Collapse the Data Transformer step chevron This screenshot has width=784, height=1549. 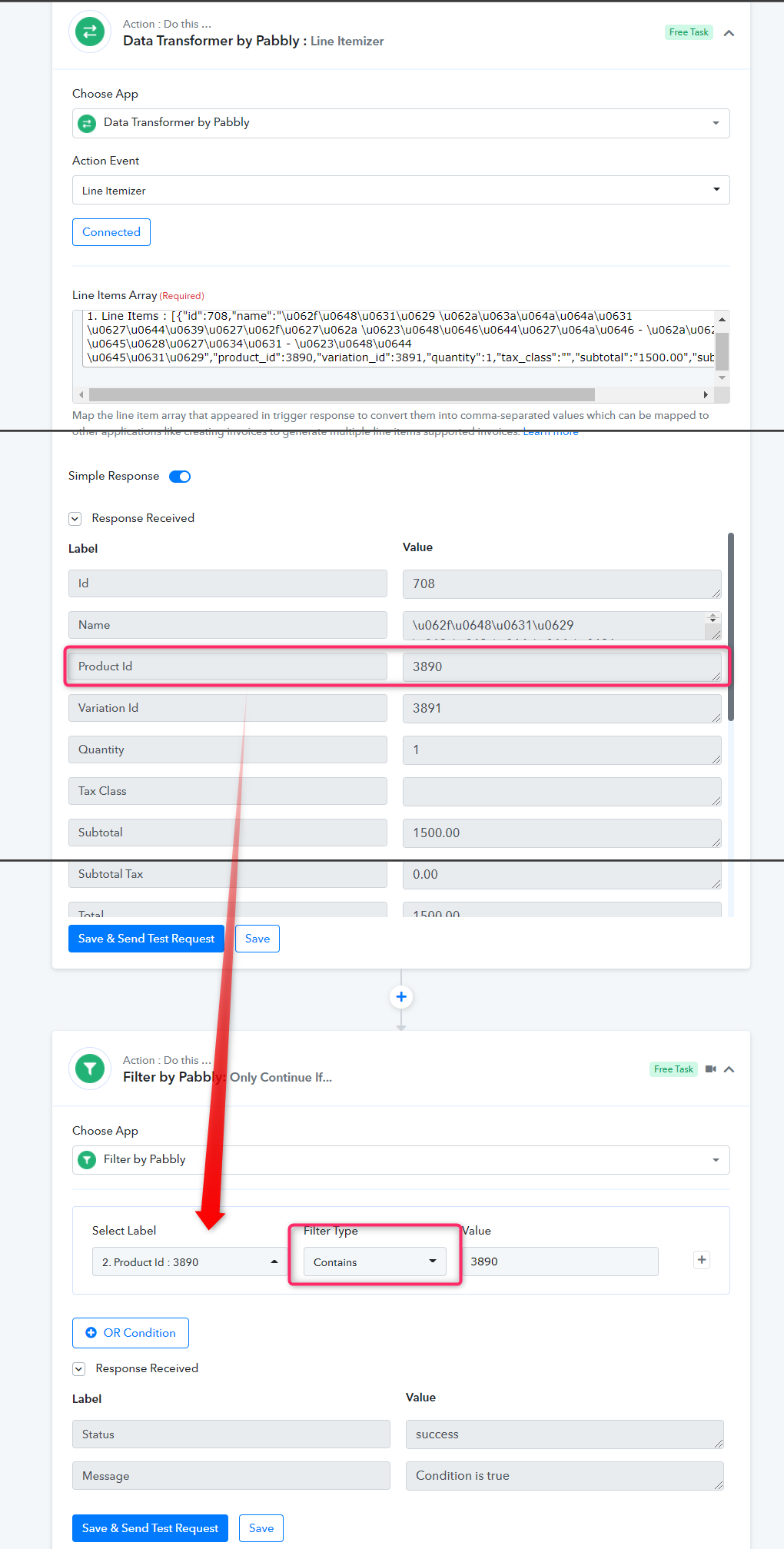(729, 33)
